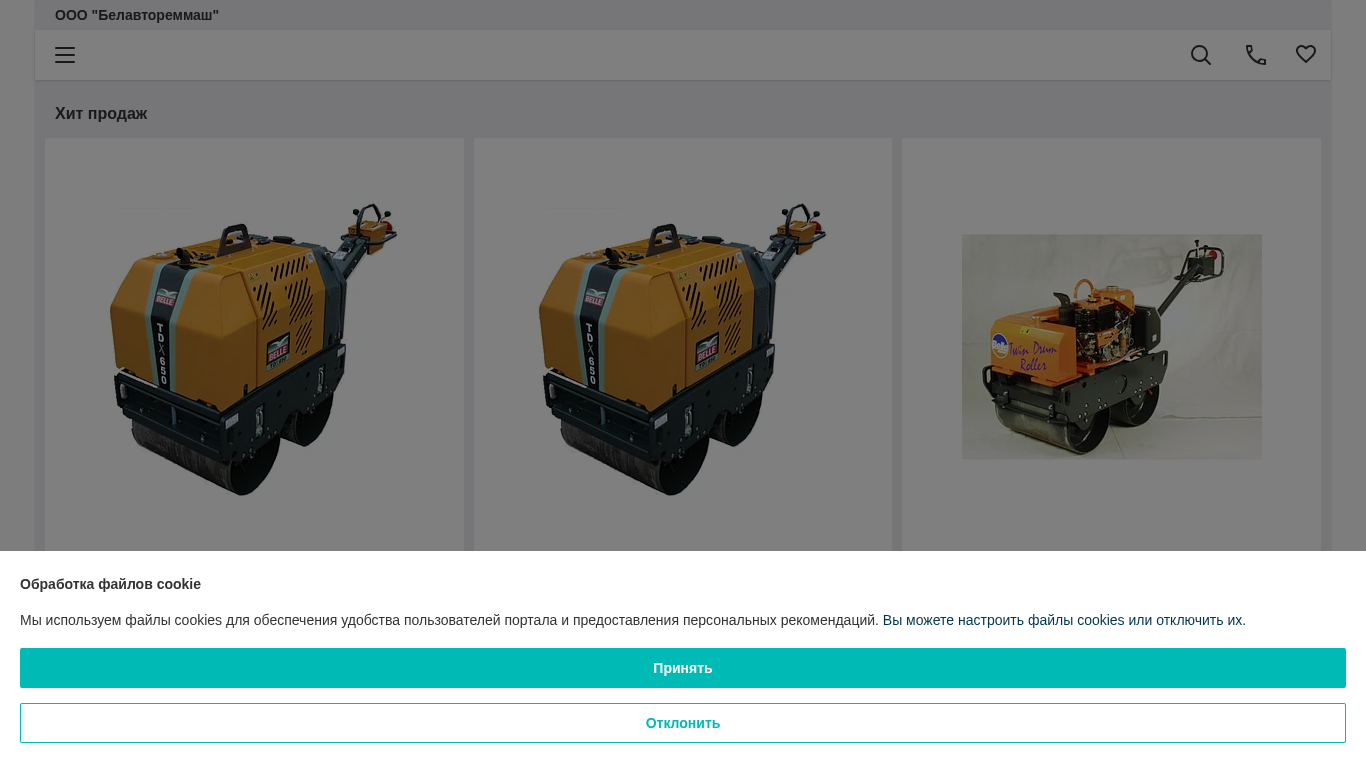This screenshot has width=1366, height=768.
Task: Click the Обработка файлов cookie heading
Action: pyautogui.click(x=110, y=584)
